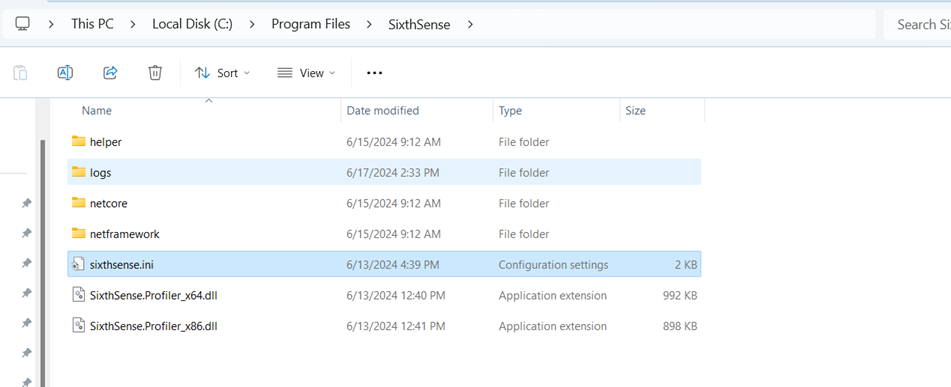Click the date 6/17/2024 2:33 PM

pyautogui.click(x=392, y=173)
